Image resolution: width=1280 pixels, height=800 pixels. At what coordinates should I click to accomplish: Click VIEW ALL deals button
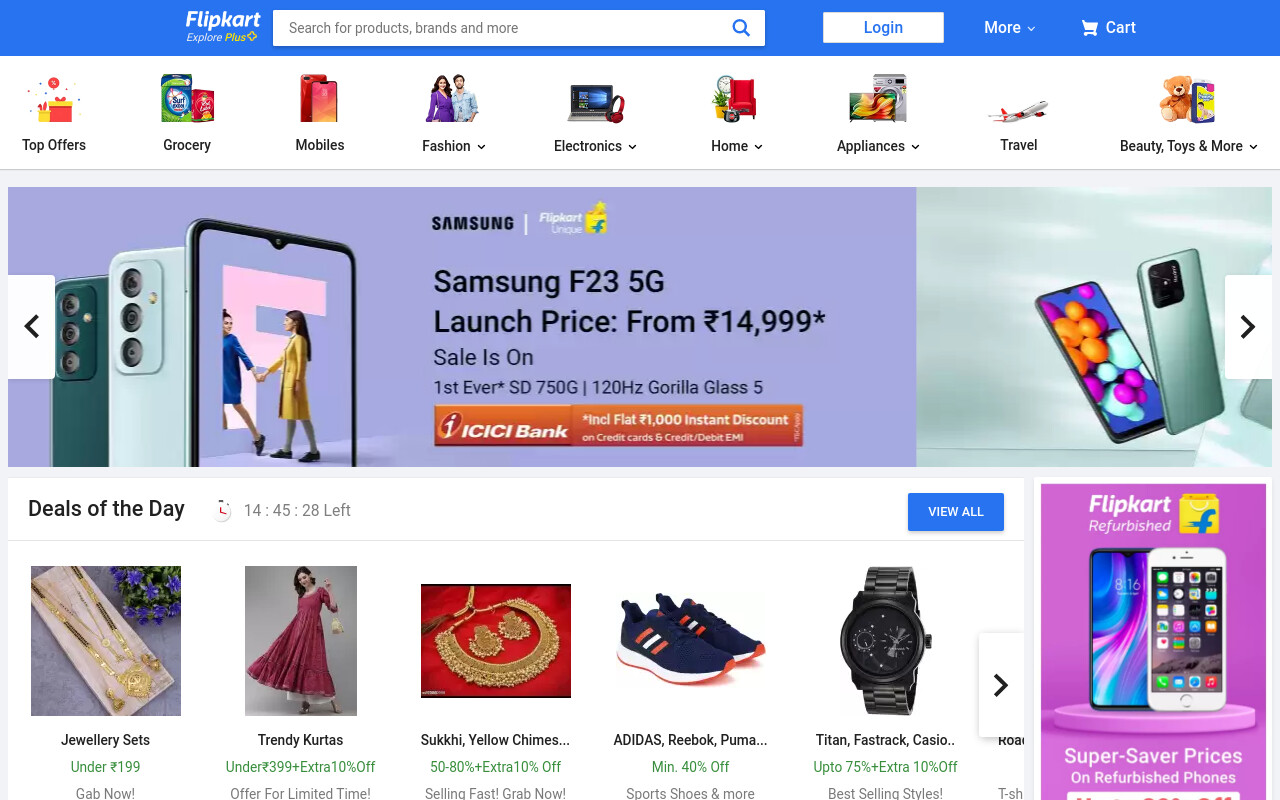pyautogui.click(x=956, y=512)
